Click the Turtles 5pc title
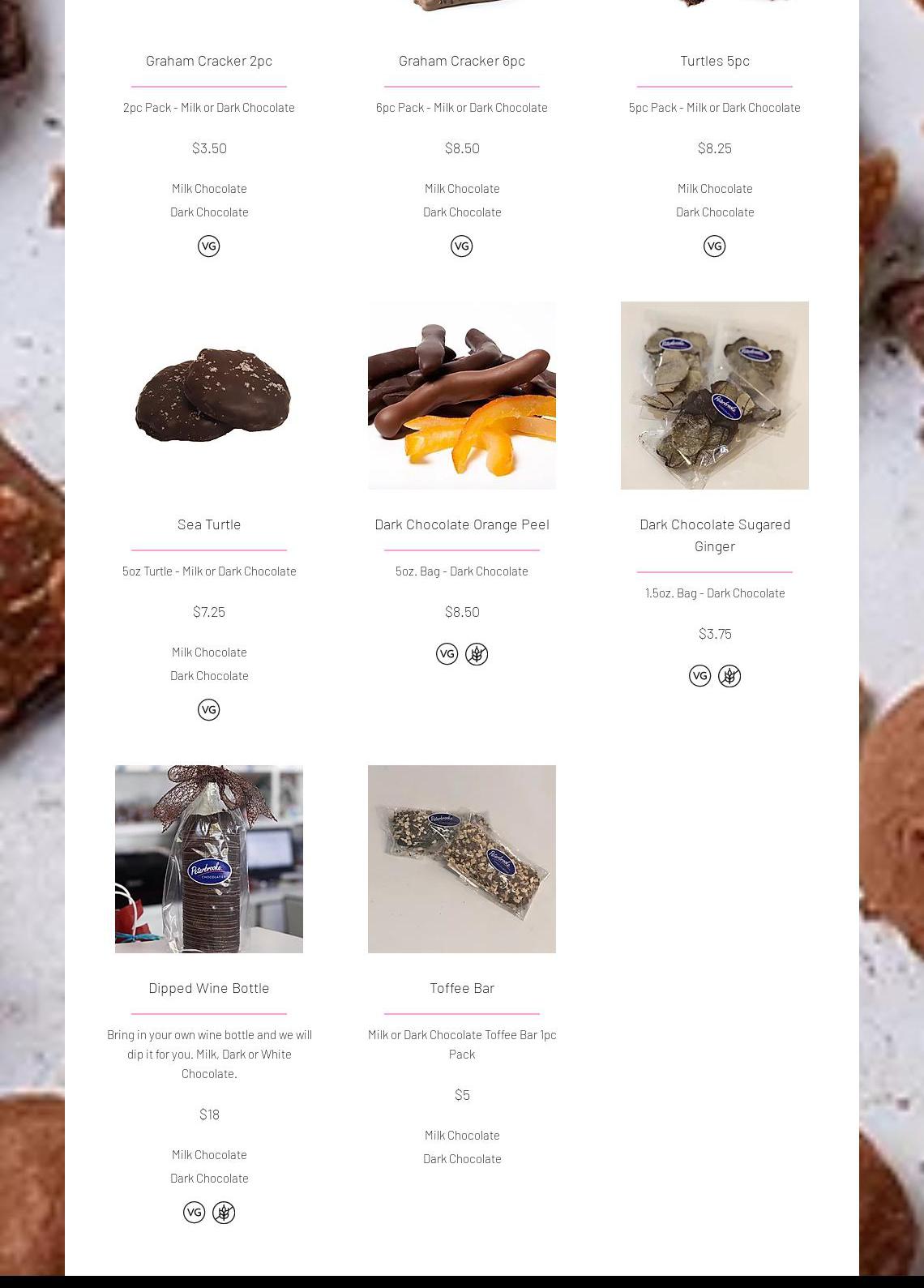924x1288 pixels. (715, 60)
